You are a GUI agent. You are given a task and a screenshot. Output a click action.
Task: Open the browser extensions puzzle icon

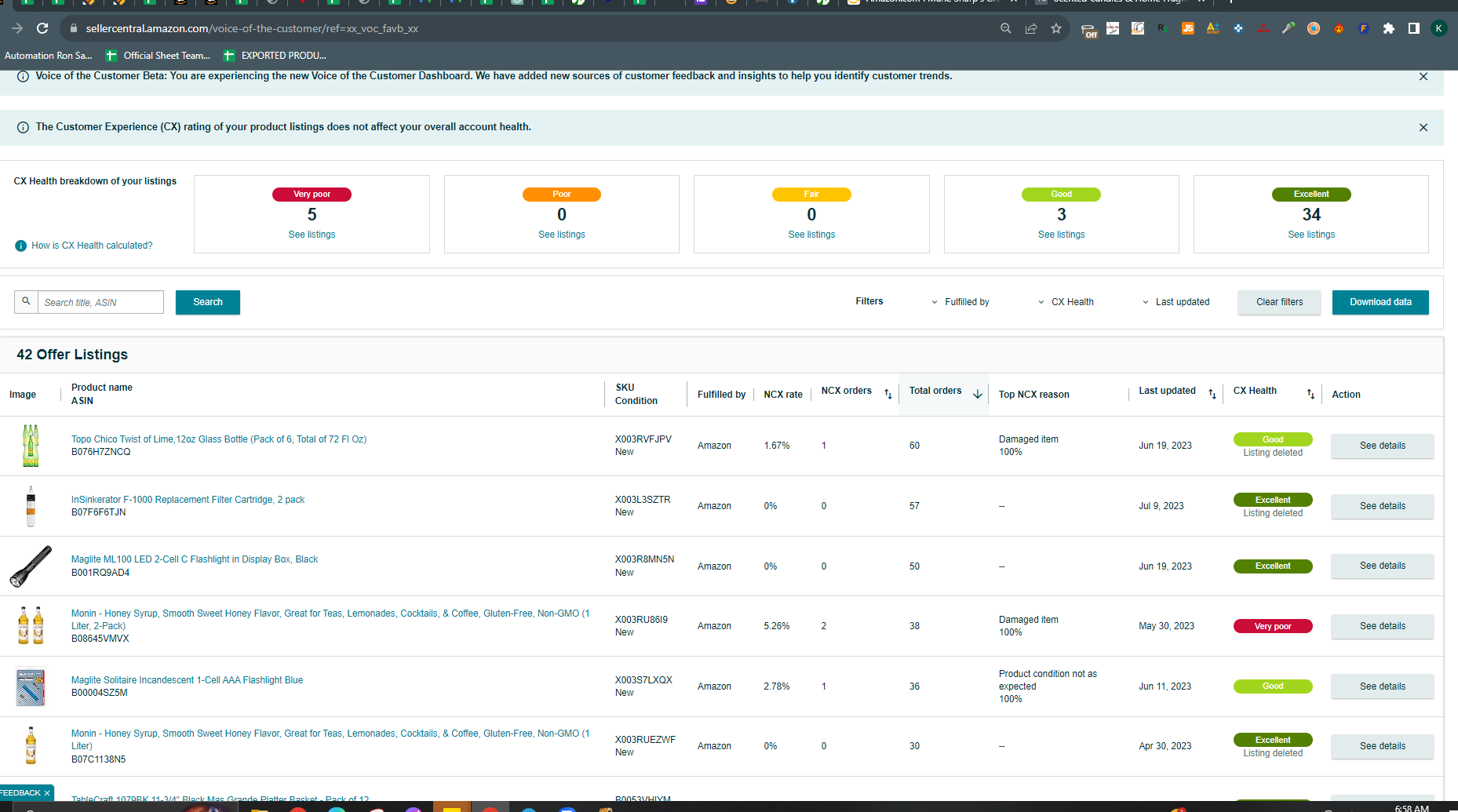point(1389,28)
